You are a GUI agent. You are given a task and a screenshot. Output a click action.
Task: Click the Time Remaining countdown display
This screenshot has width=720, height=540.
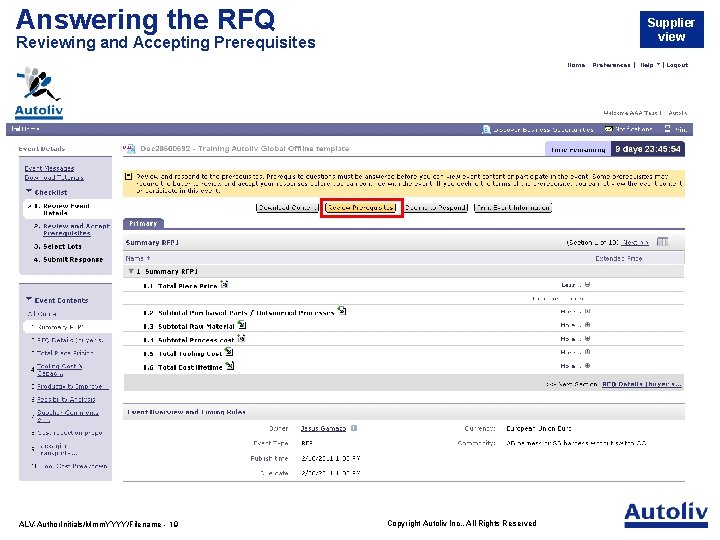615,149
